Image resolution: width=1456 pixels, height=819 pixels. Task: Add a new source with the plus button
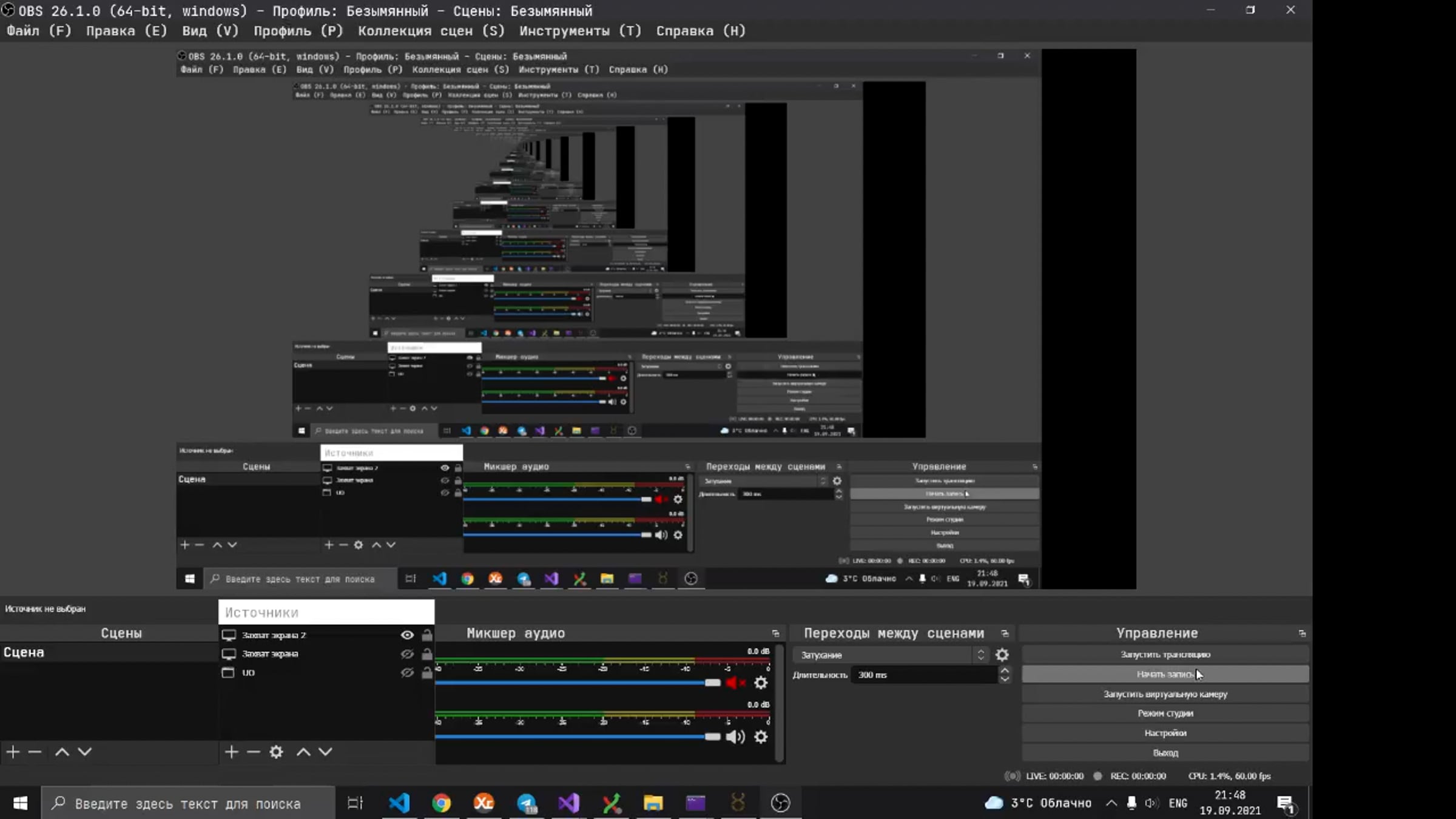[x=231, y=752]
